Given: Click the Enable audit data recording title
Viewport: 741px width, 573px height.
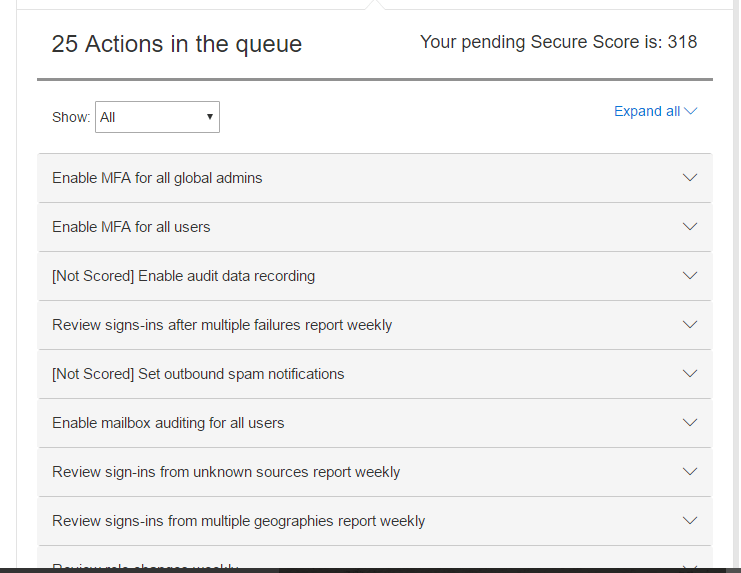Looking at the screenshot, I should point(183,276).
